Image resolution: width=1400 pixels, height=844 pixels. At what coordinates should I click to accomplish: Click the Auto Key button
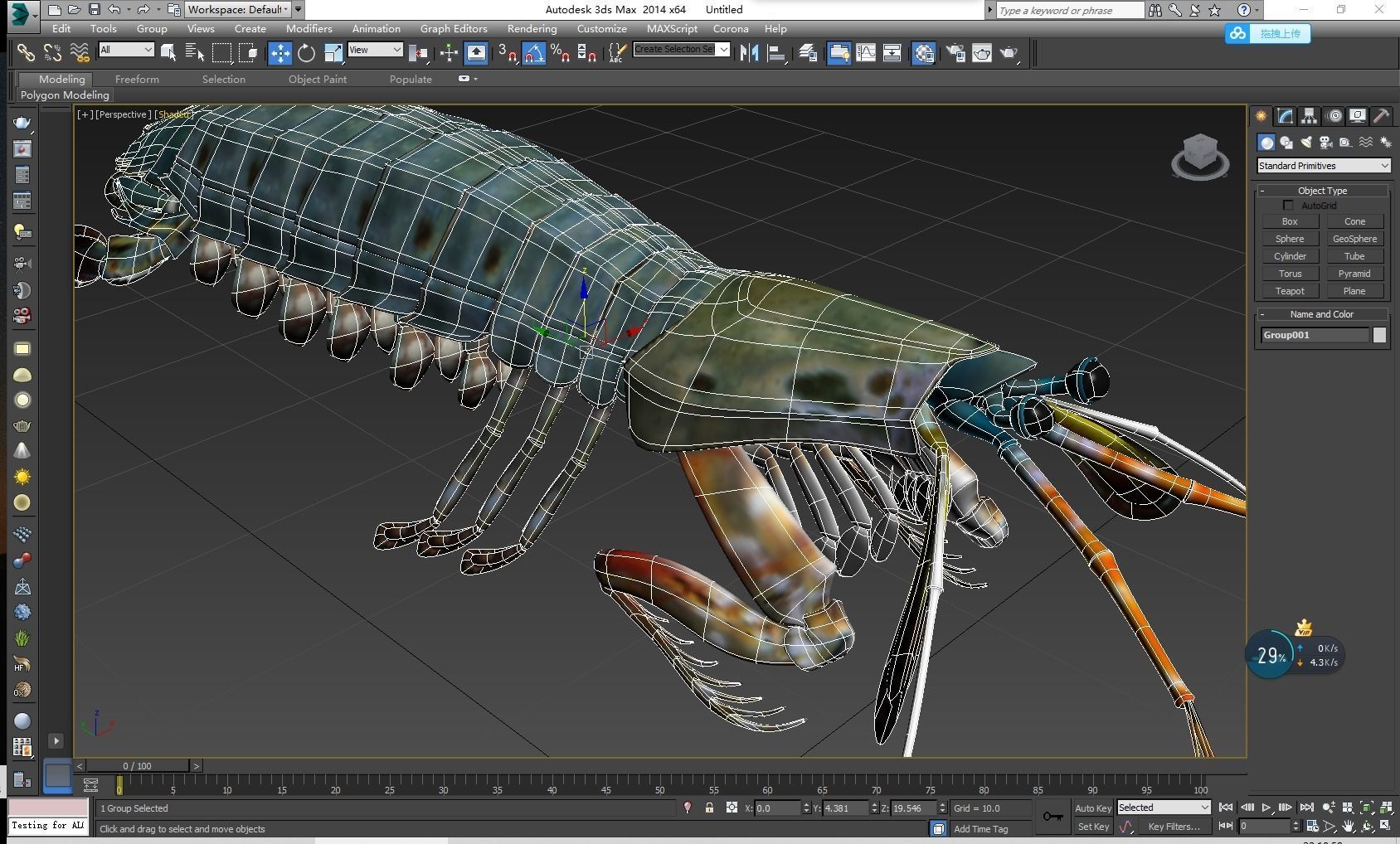1092,808
